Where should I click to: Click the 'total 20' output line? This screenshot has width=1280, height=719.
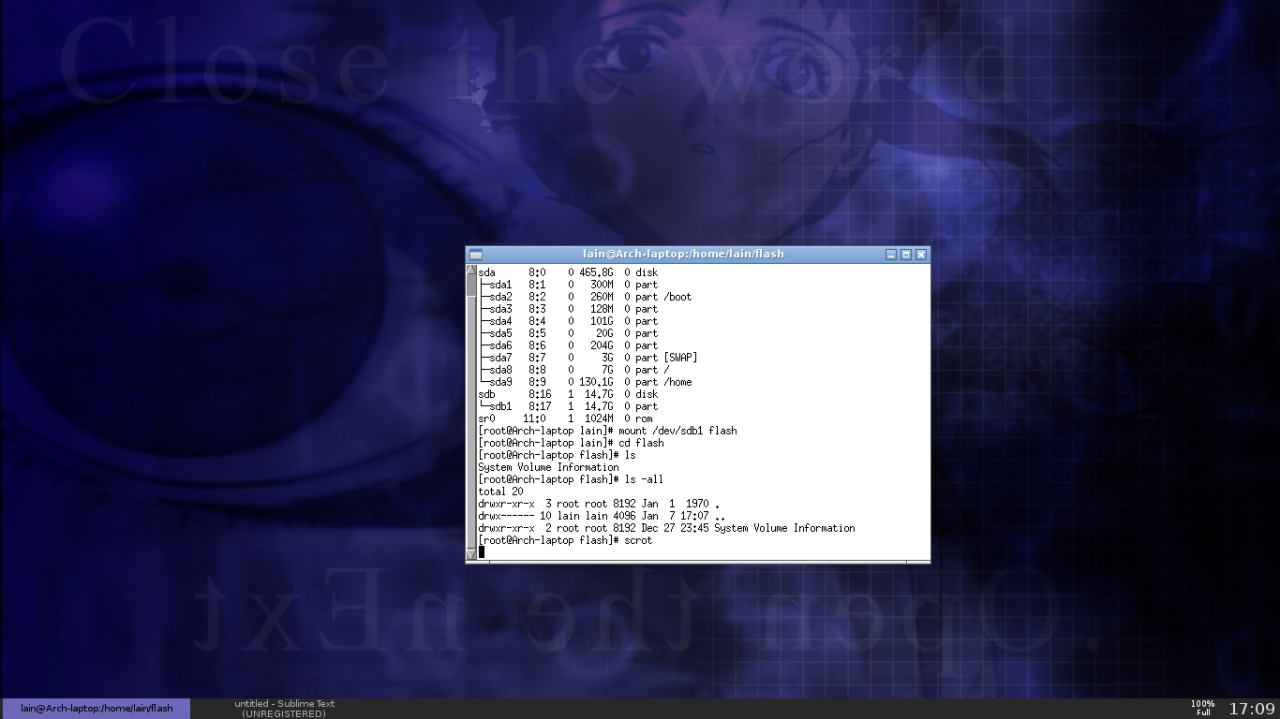point(500,491)
